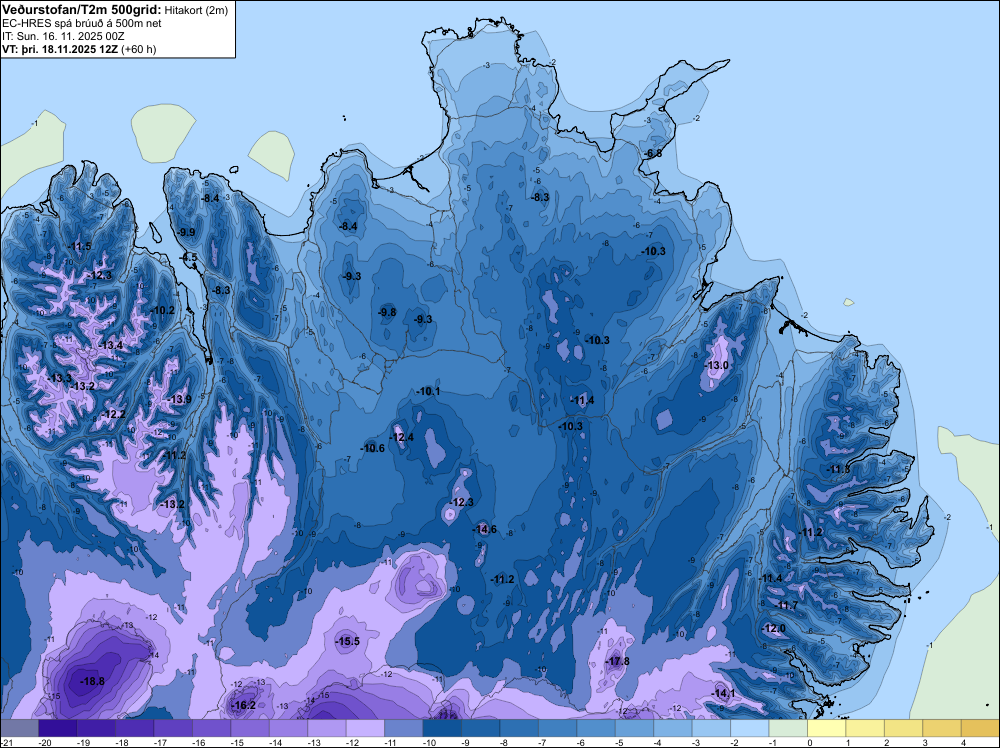Click the legend color swatch labeled -20
This screenshot has height=748, width=1000.
[58, 728]
